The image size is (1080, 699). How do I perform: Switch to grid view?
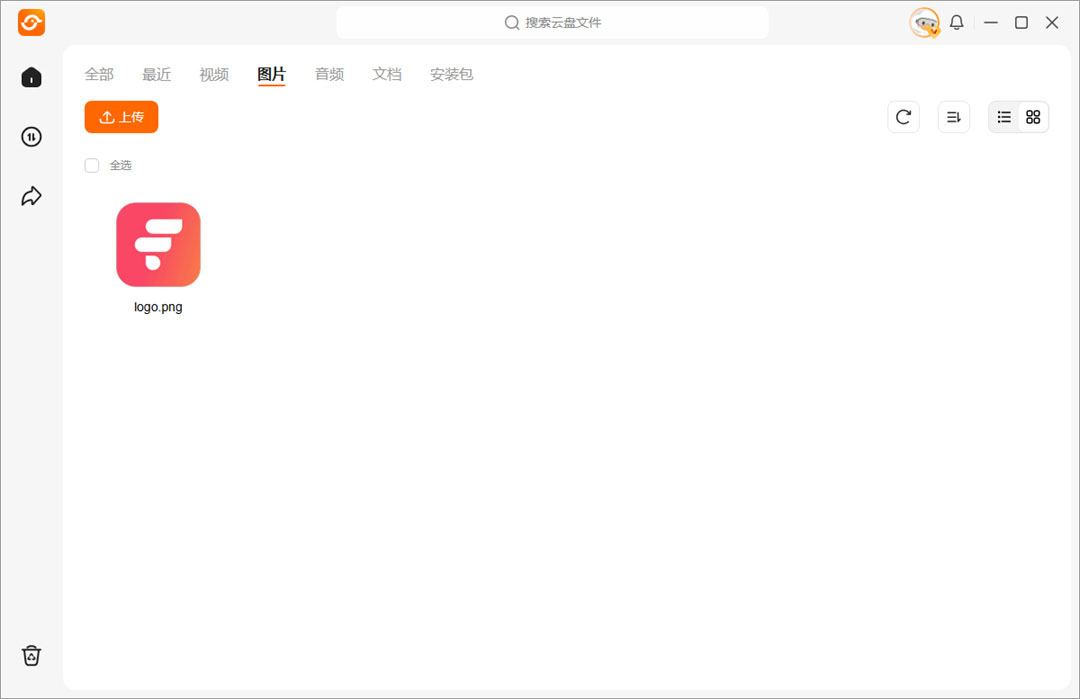click(x=1033, y=117)
